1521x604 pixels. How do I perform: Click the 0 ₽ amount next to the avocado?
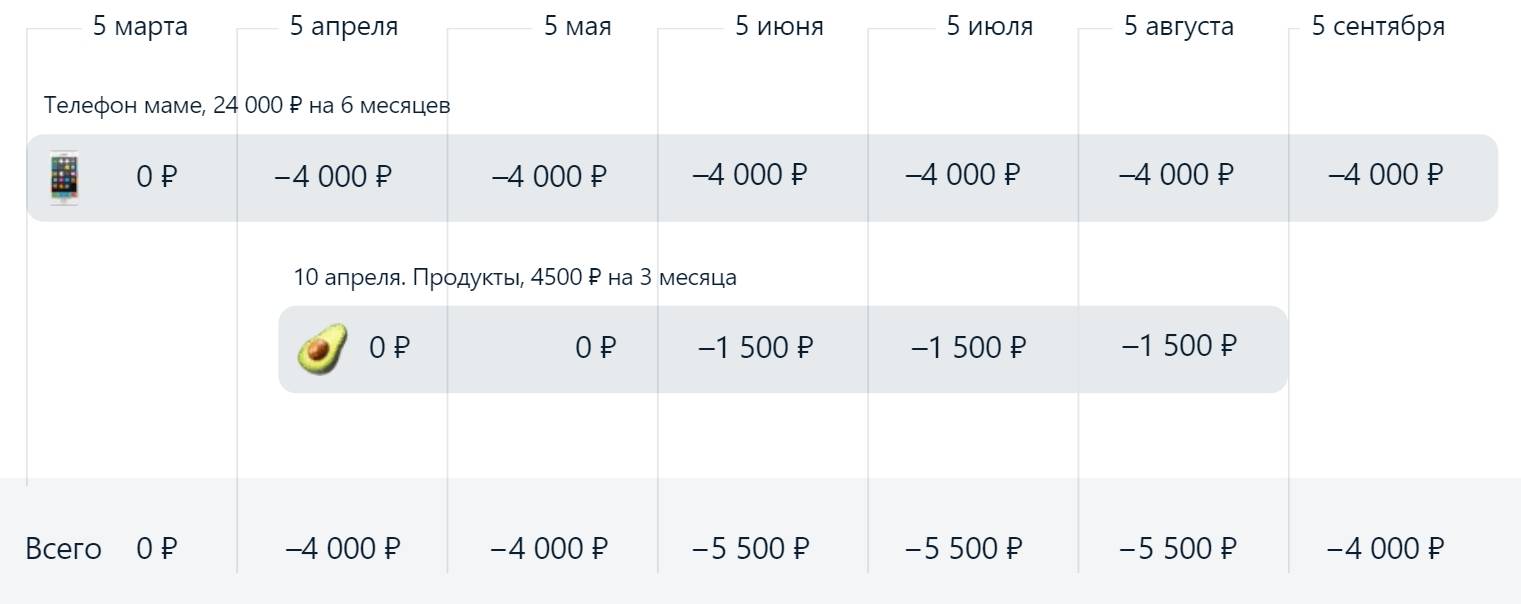click(x=390, y=348)
